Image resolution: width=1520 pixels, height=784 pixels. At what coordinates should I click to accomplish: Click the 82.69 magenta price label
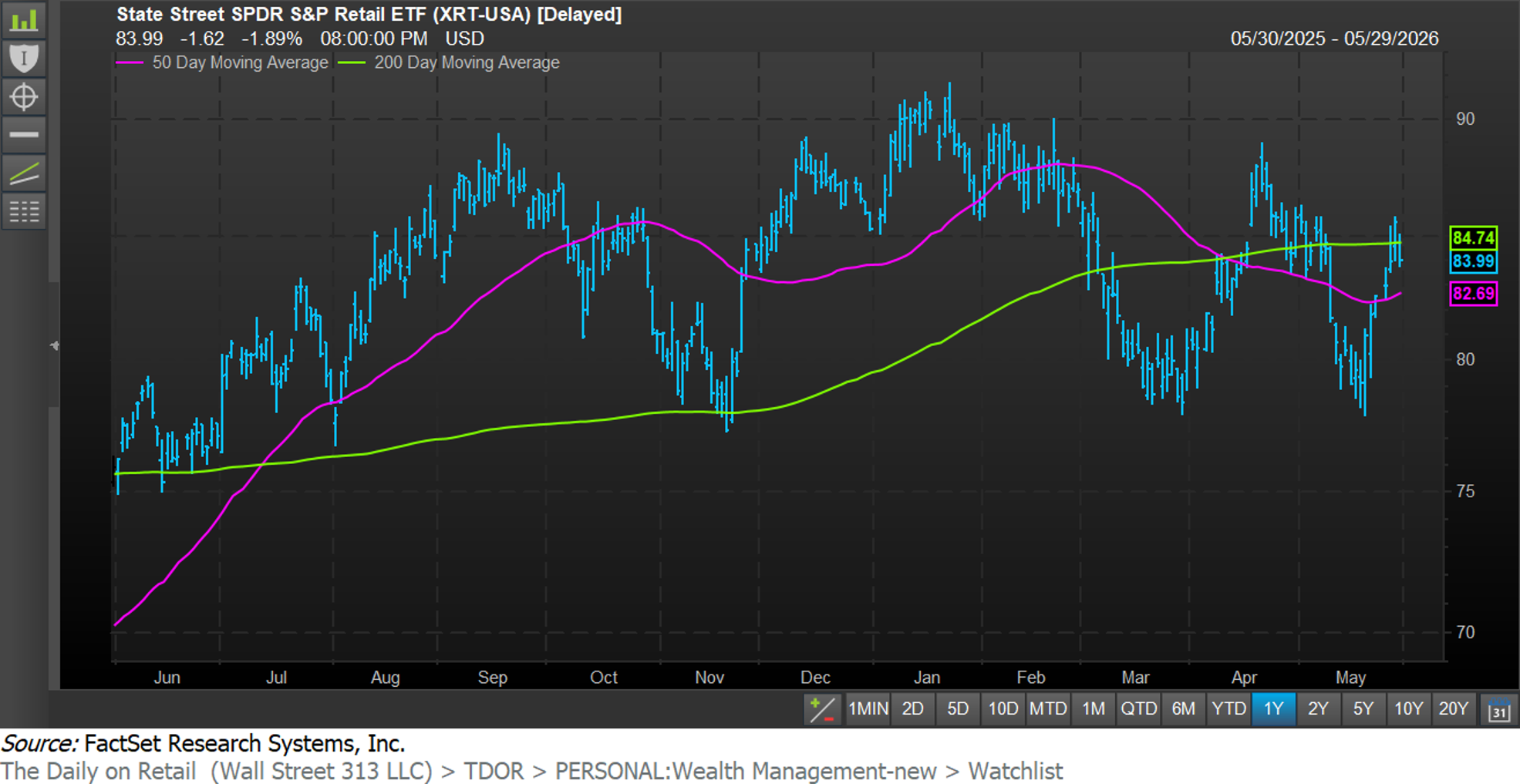1473,293
